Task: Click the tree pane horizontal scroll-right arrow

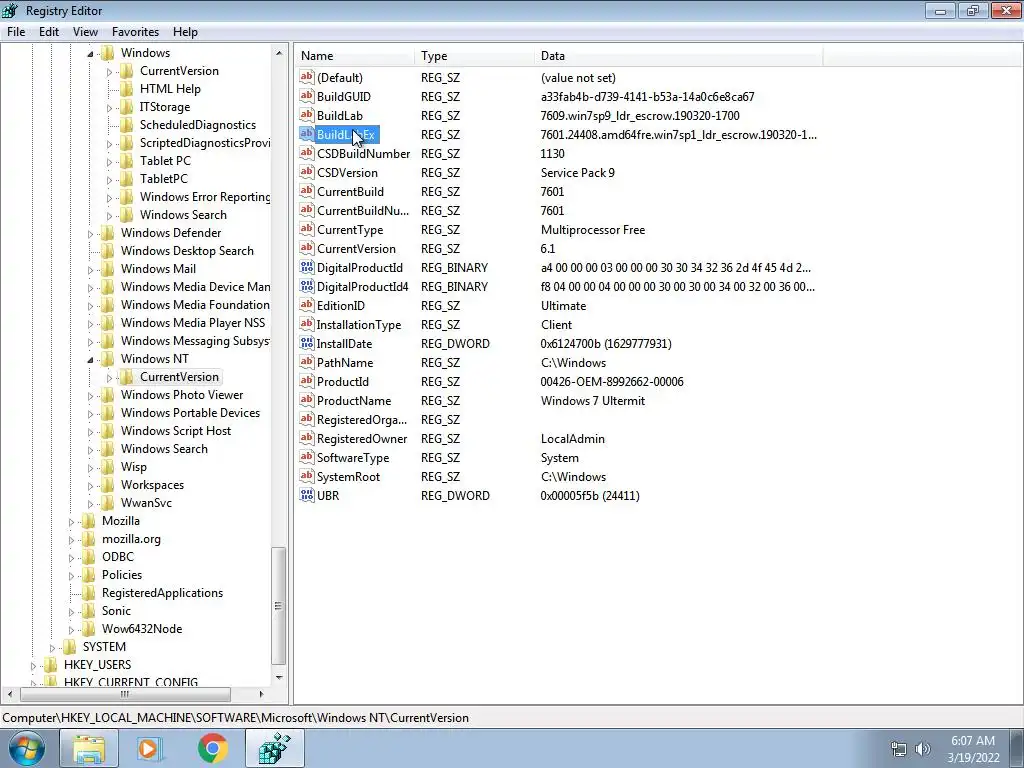Action: pyautogui.click(x=261, y=694)
